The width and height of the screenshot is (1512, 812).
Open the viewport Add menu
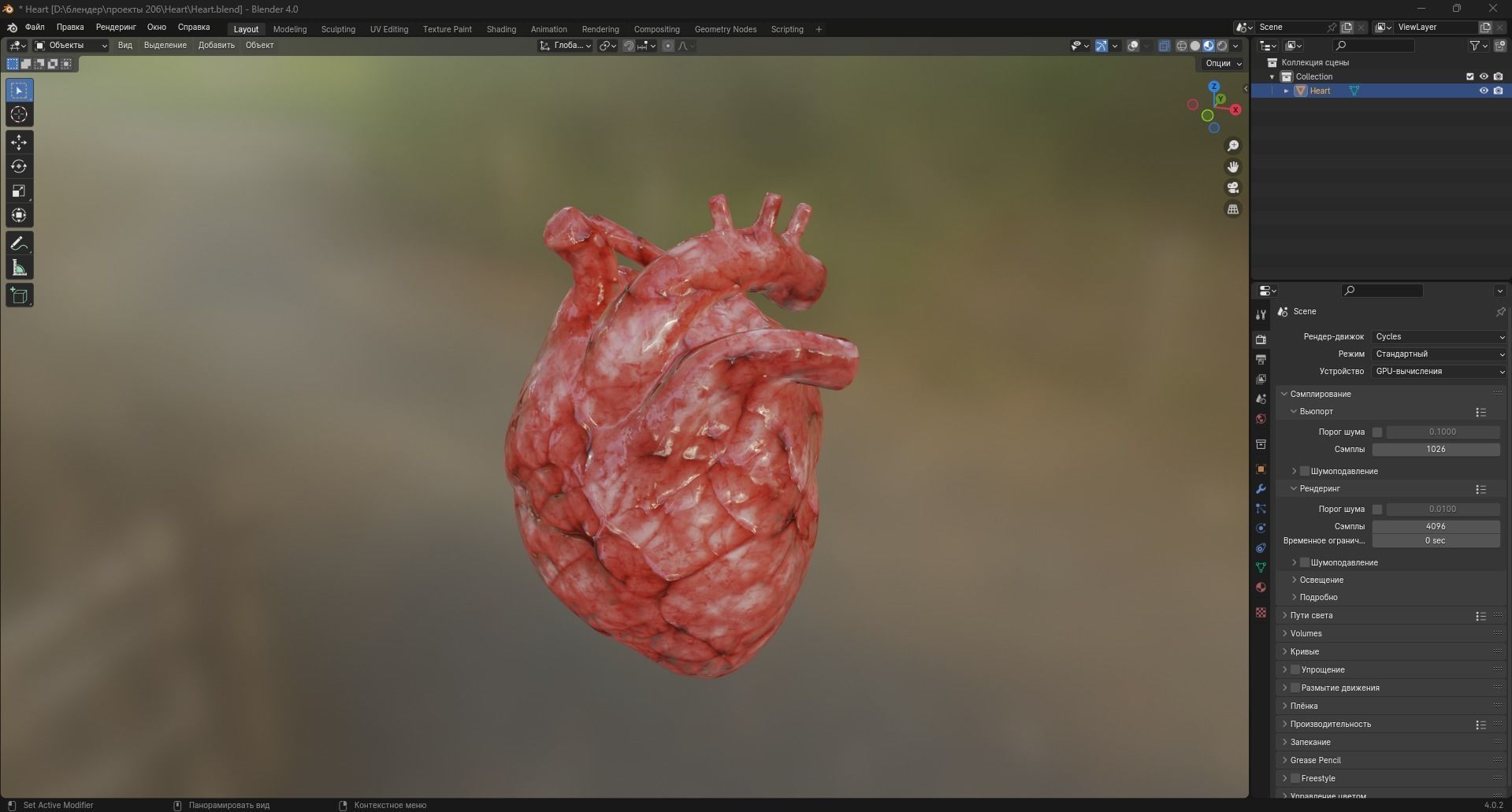coord(217,46)
